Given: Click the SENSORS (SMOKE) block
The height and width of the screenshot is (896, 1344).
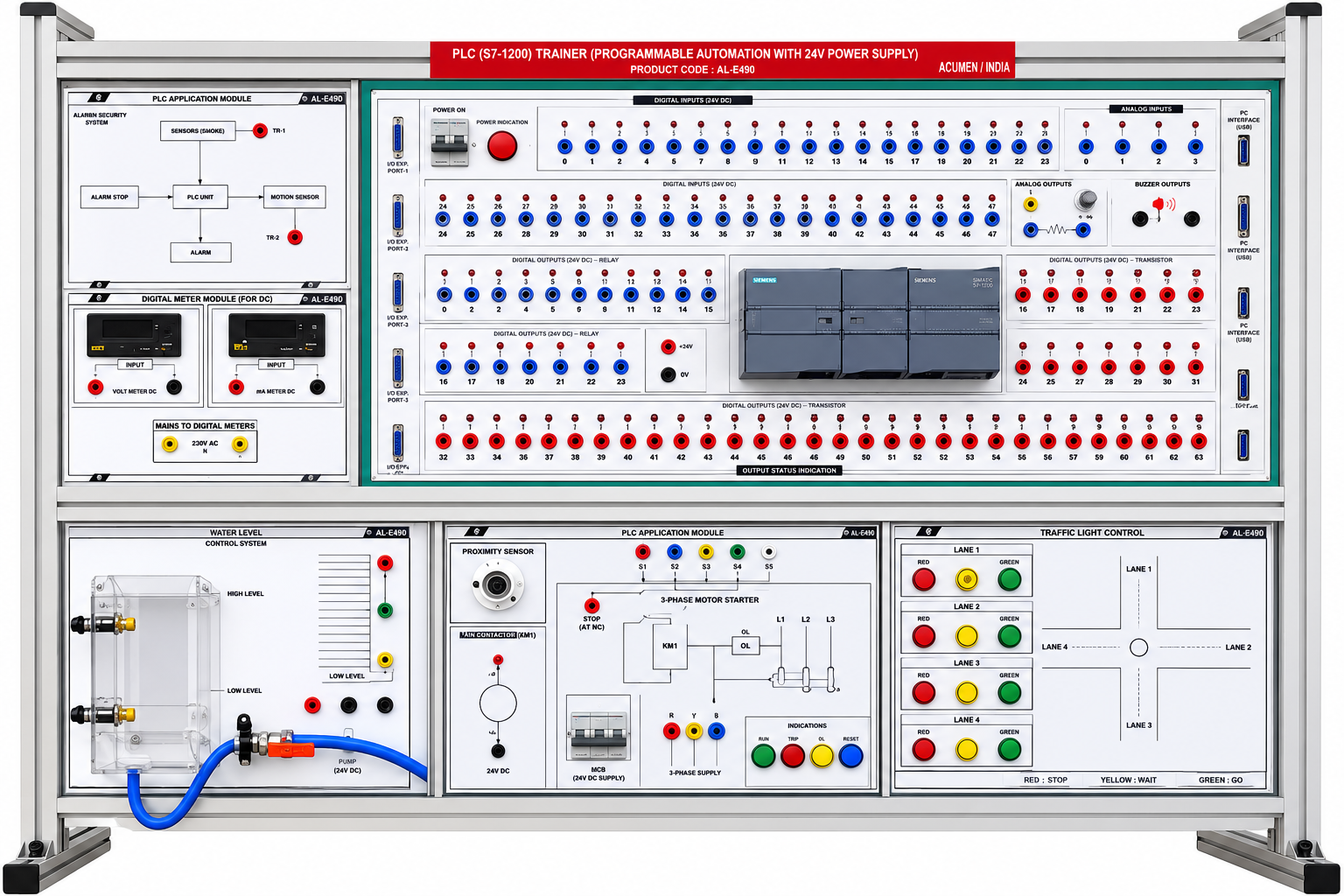Looking at the screenshot, I should coord(198,131).
